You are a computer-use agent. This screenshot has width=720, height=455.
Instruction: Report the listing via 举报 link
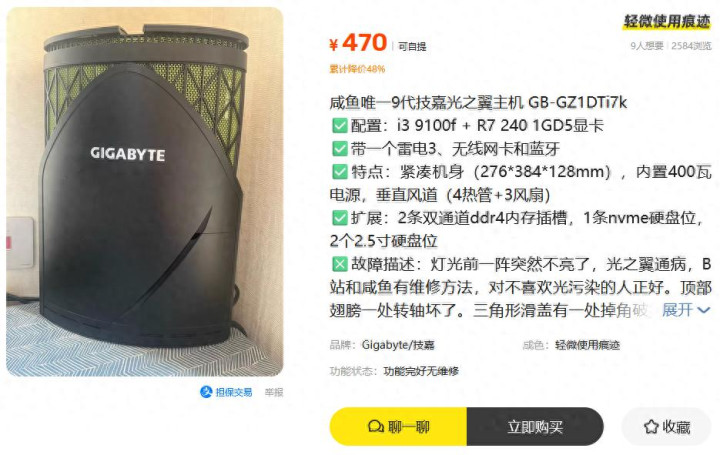click(274, 392)
